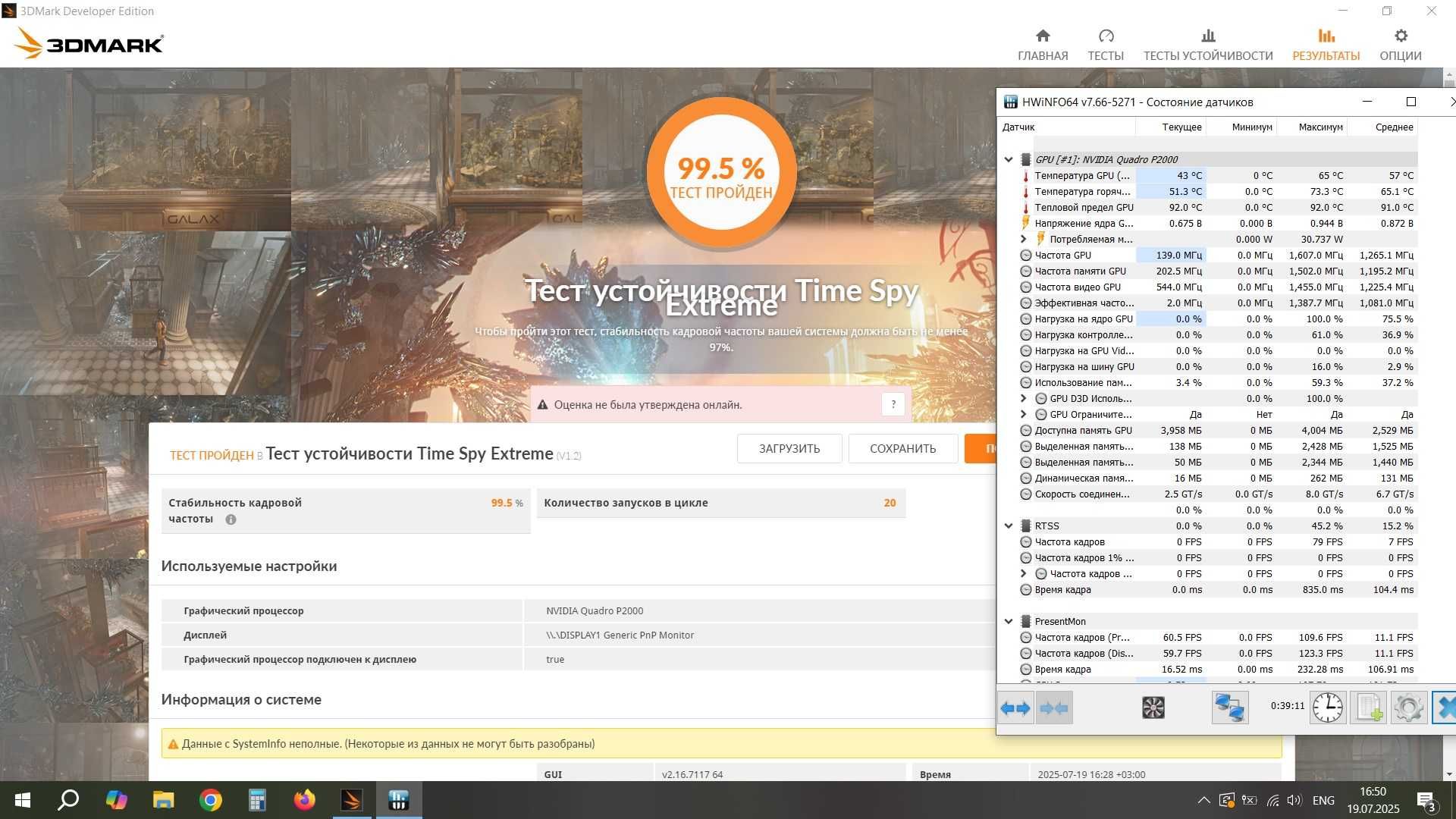The height and width of the screenshot is (819, 1456).
Task: Open Firefox from the taskbar
Action: pos(304,800)
